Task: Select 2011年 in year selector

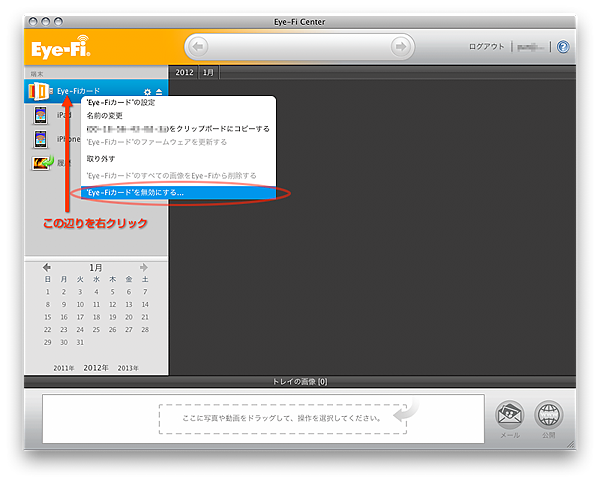Action: (64, 368)
